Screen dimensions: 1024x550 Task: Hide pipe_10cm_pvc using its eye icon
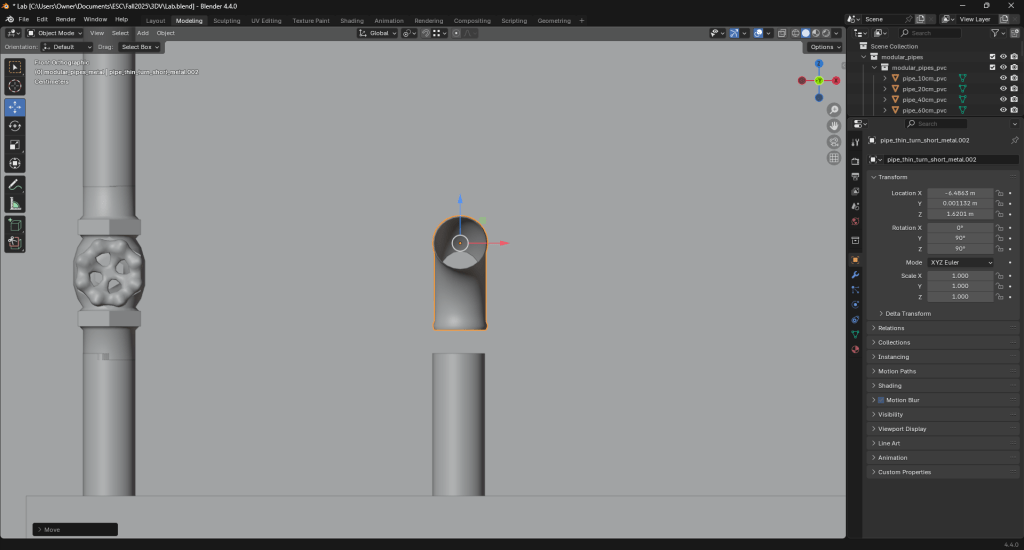point(1003,77)
